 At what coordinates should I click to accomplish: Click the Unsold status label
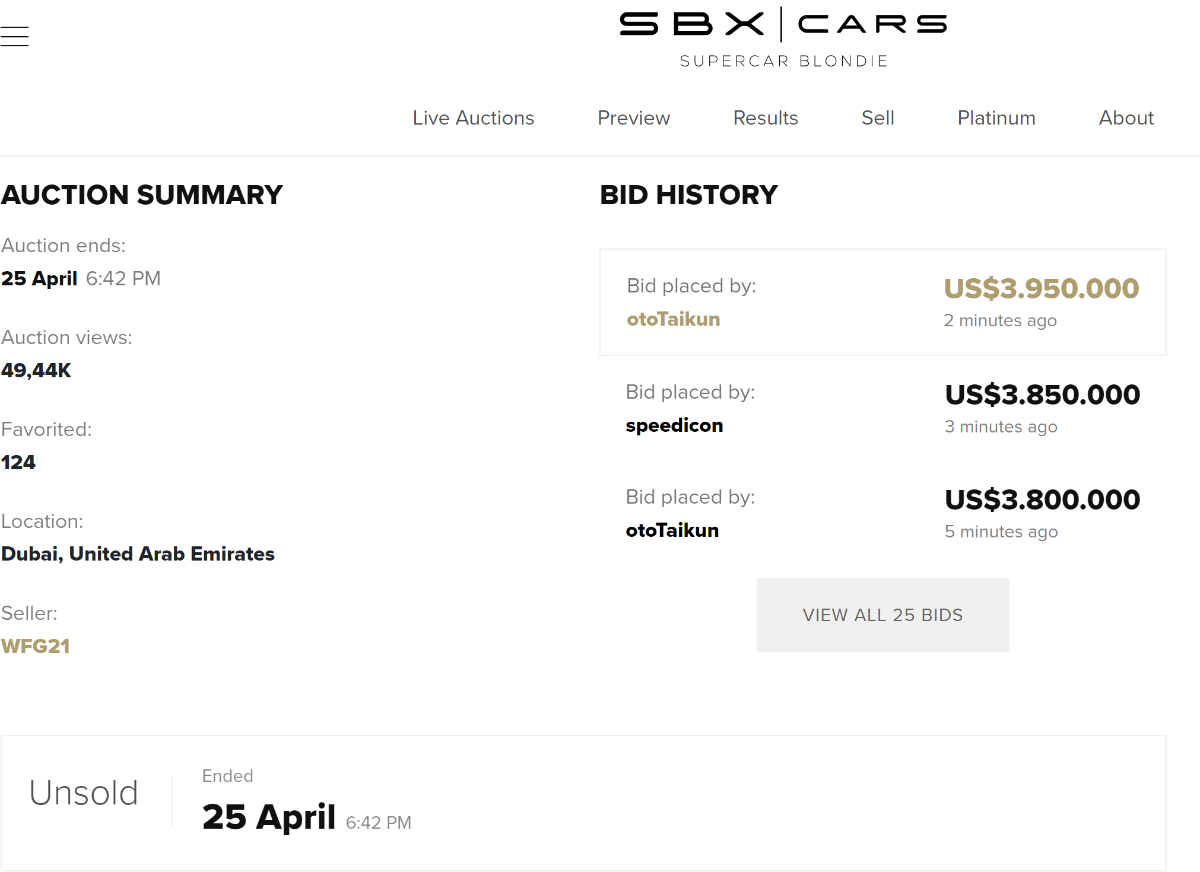click(x=84, y=793)
